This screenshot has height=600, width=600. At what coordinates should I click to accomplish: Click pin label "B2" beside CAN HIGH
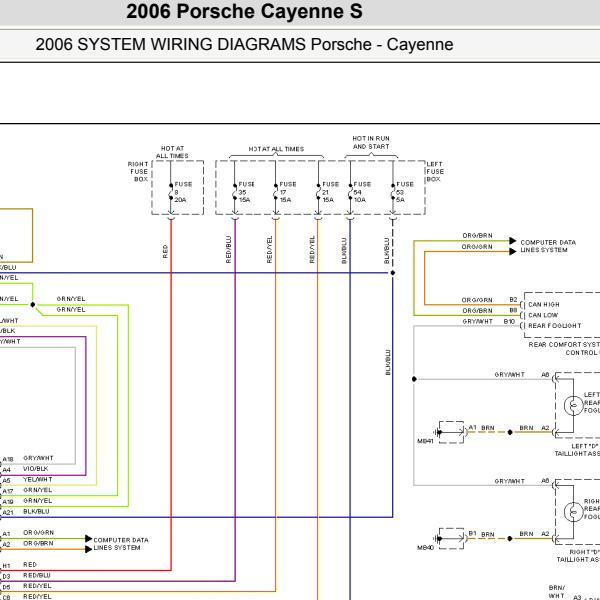coord(513,300)
